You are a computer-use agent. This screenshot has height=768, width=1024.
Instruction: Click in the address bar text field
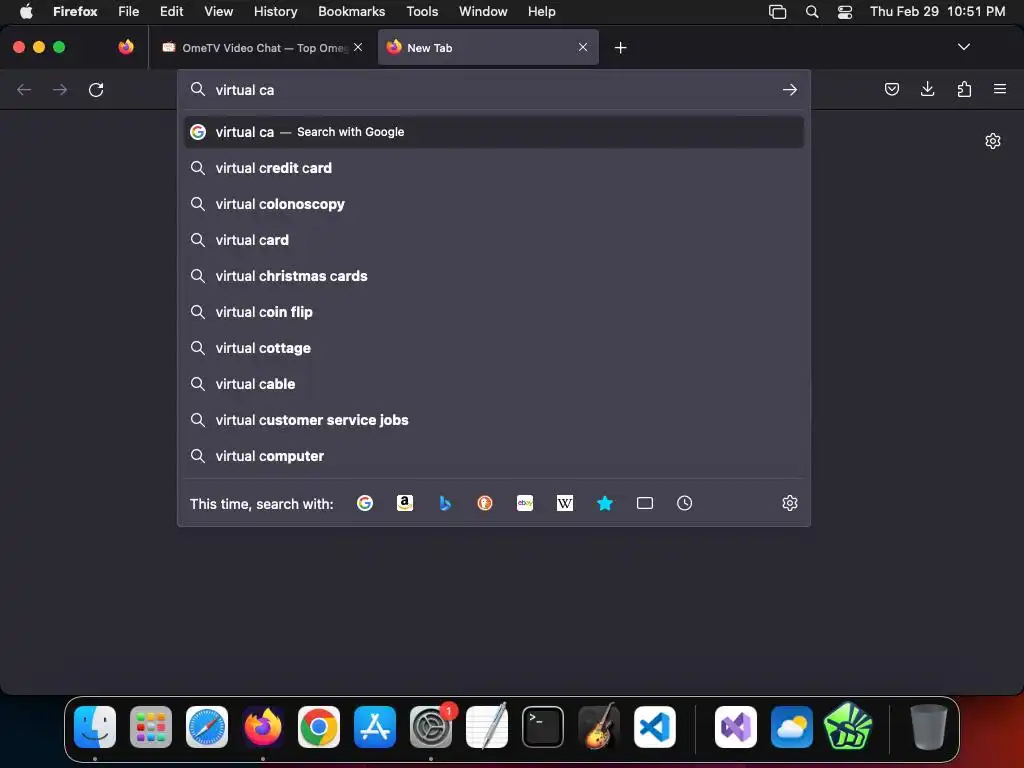click(493, 89)
